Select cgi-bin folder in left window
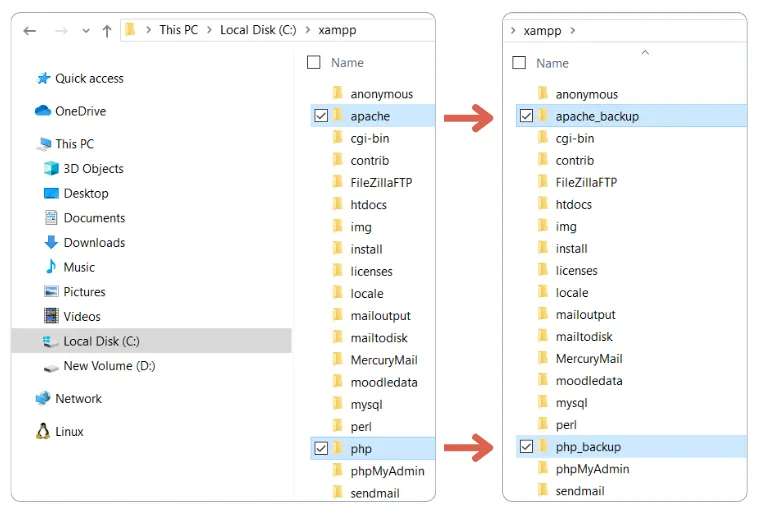The height and width of the screenshot is (513, 758). coord(371,138)
